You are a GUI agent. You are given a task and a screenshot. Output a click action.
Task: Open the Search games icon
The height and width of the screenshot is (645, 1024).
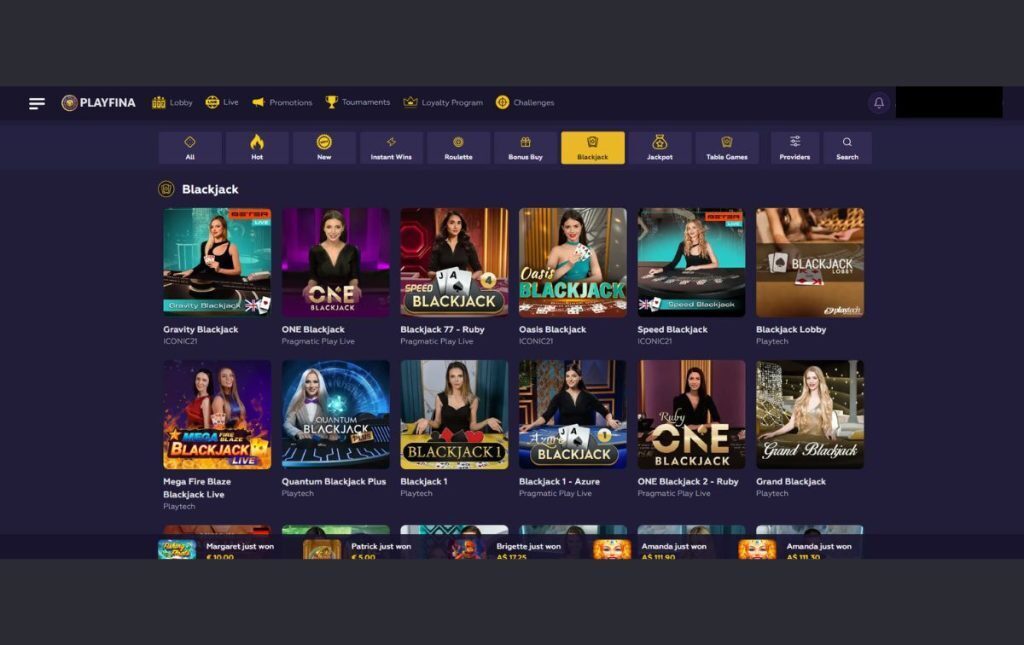click(x=847, y=148)
